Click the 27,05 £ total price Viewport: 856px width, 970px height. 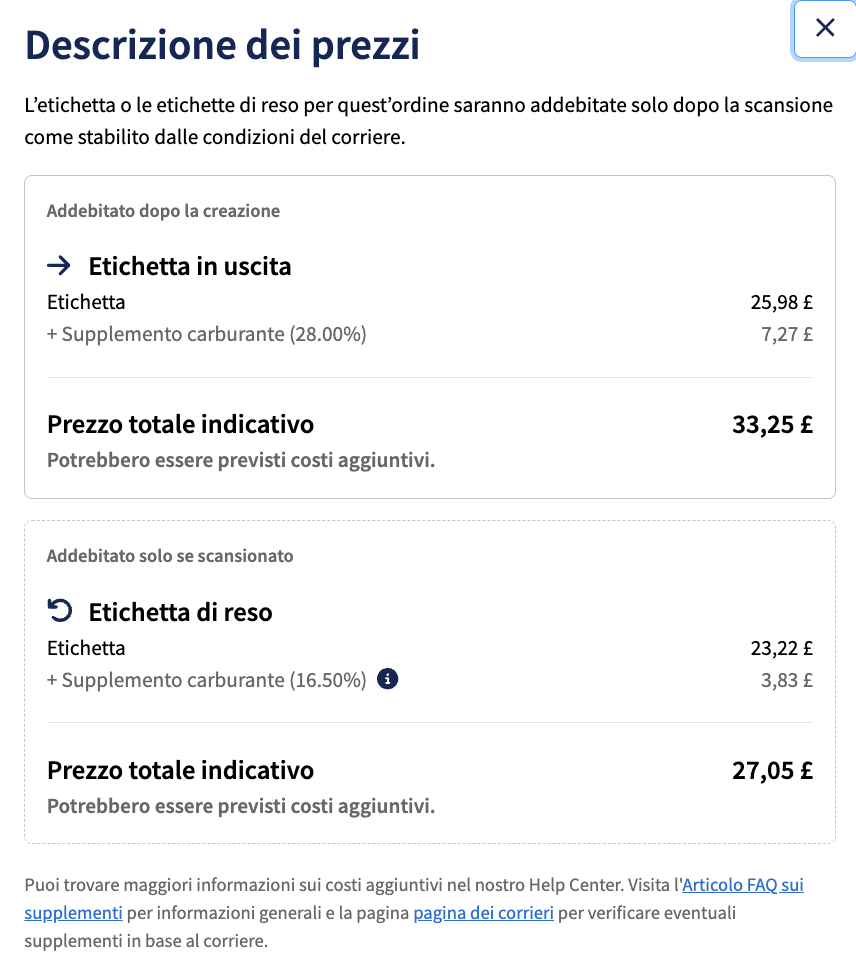click(773, 770)
